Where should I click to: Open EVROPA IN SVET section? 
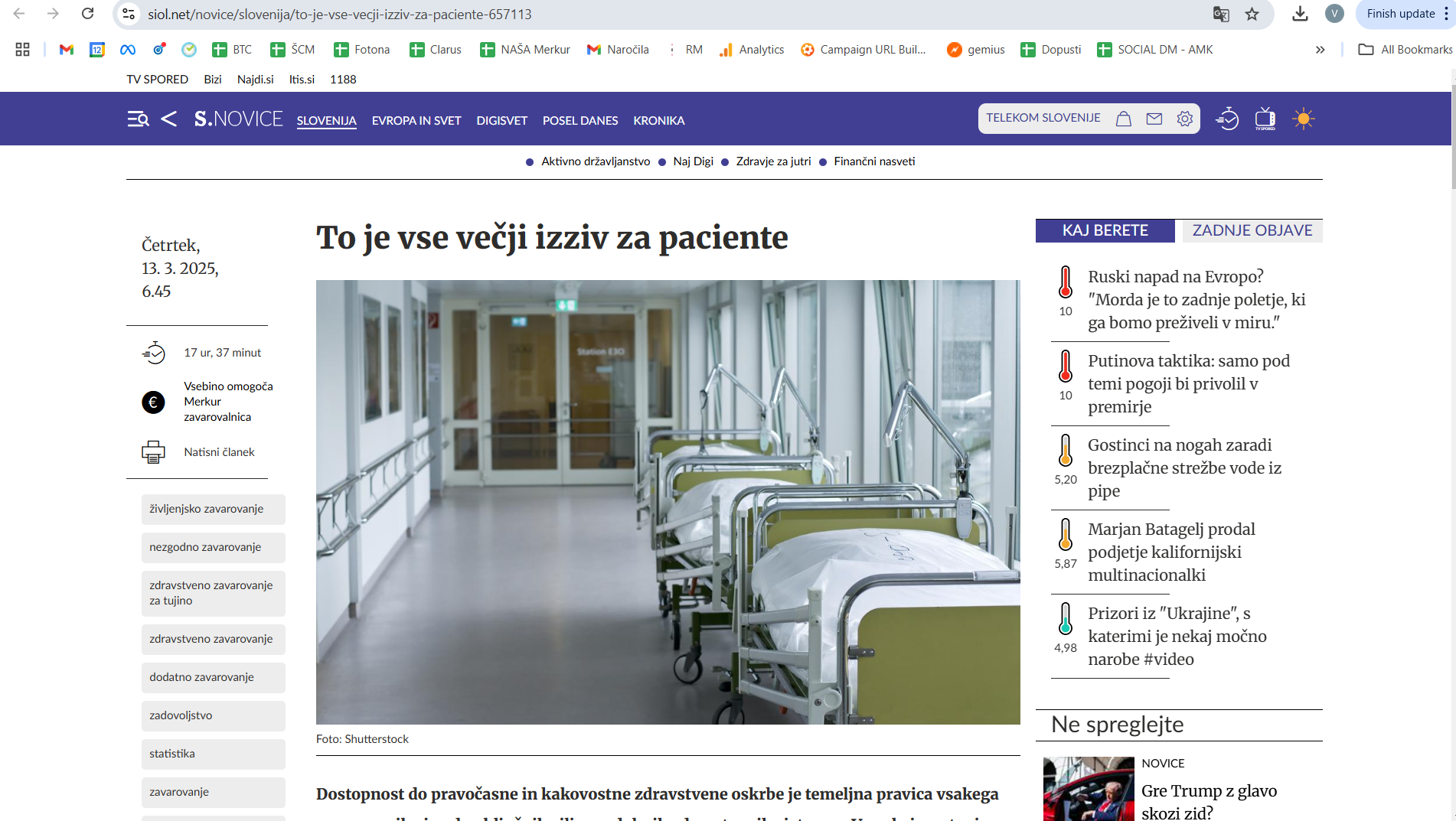pos(416,121)
